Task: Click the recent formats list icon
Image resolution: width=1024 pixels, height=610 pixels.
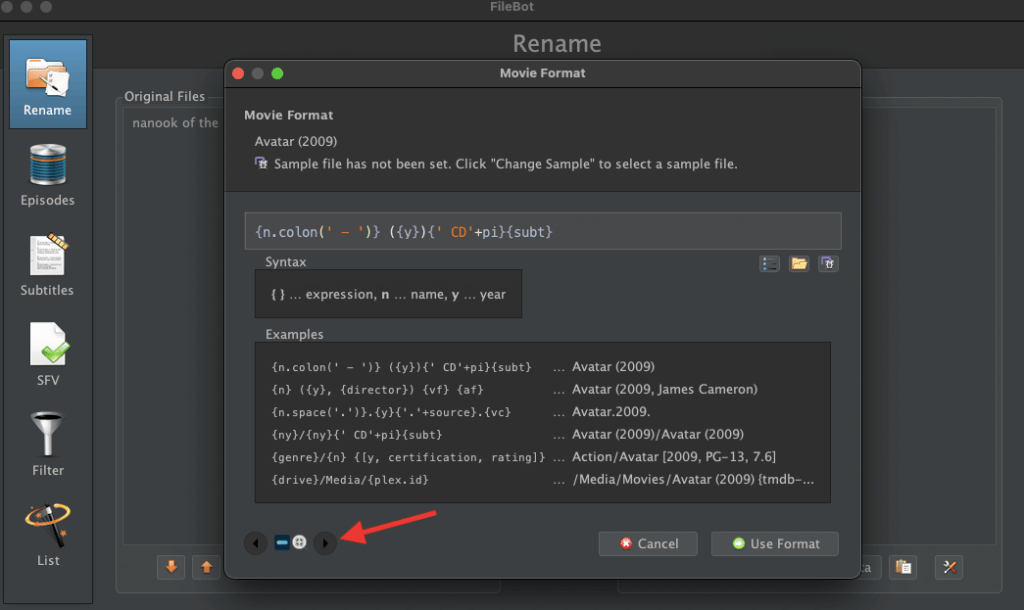Action: [769, 264]
